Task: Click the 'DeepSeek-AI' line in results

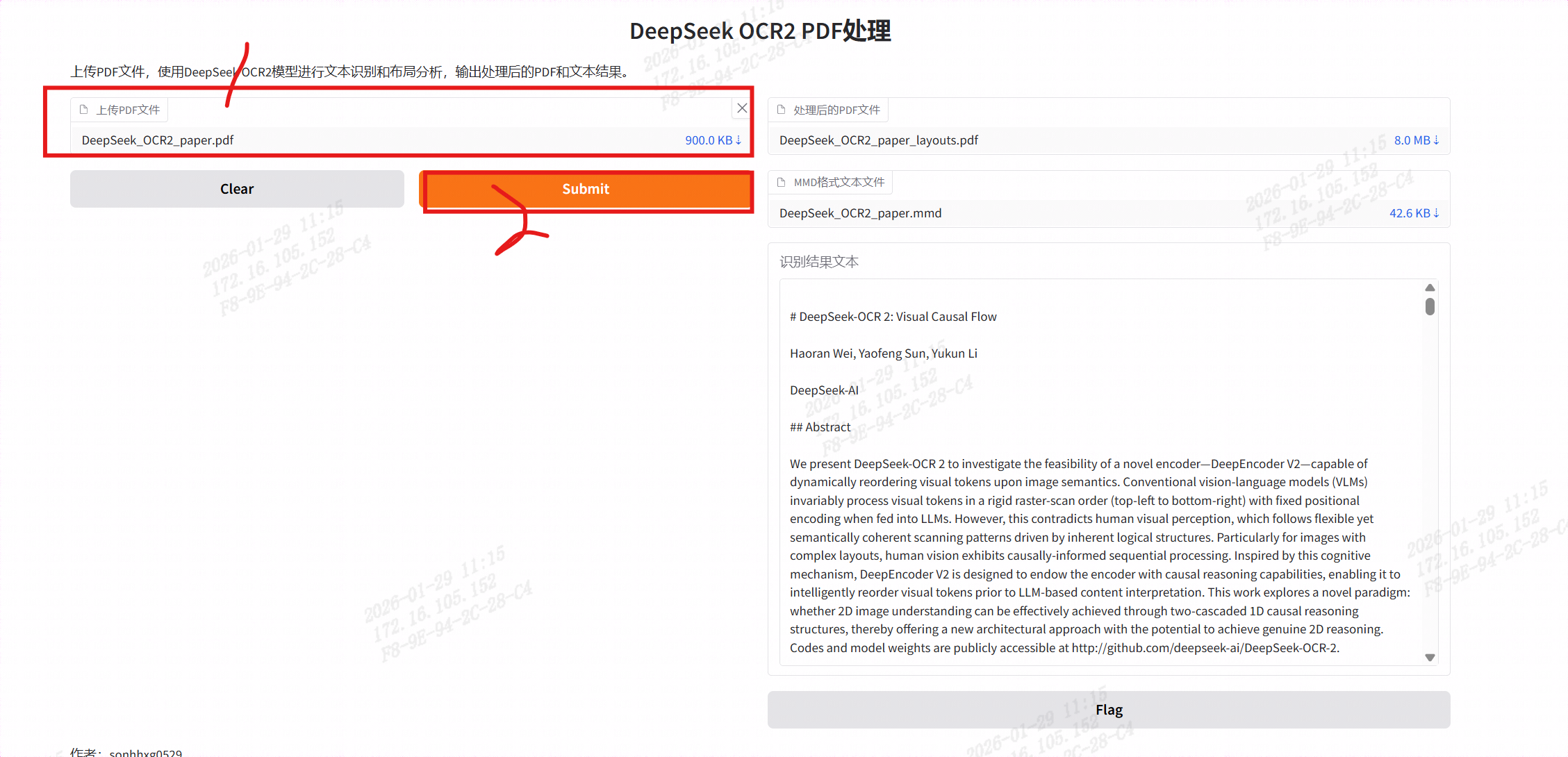Action: (x=824, y=390)
